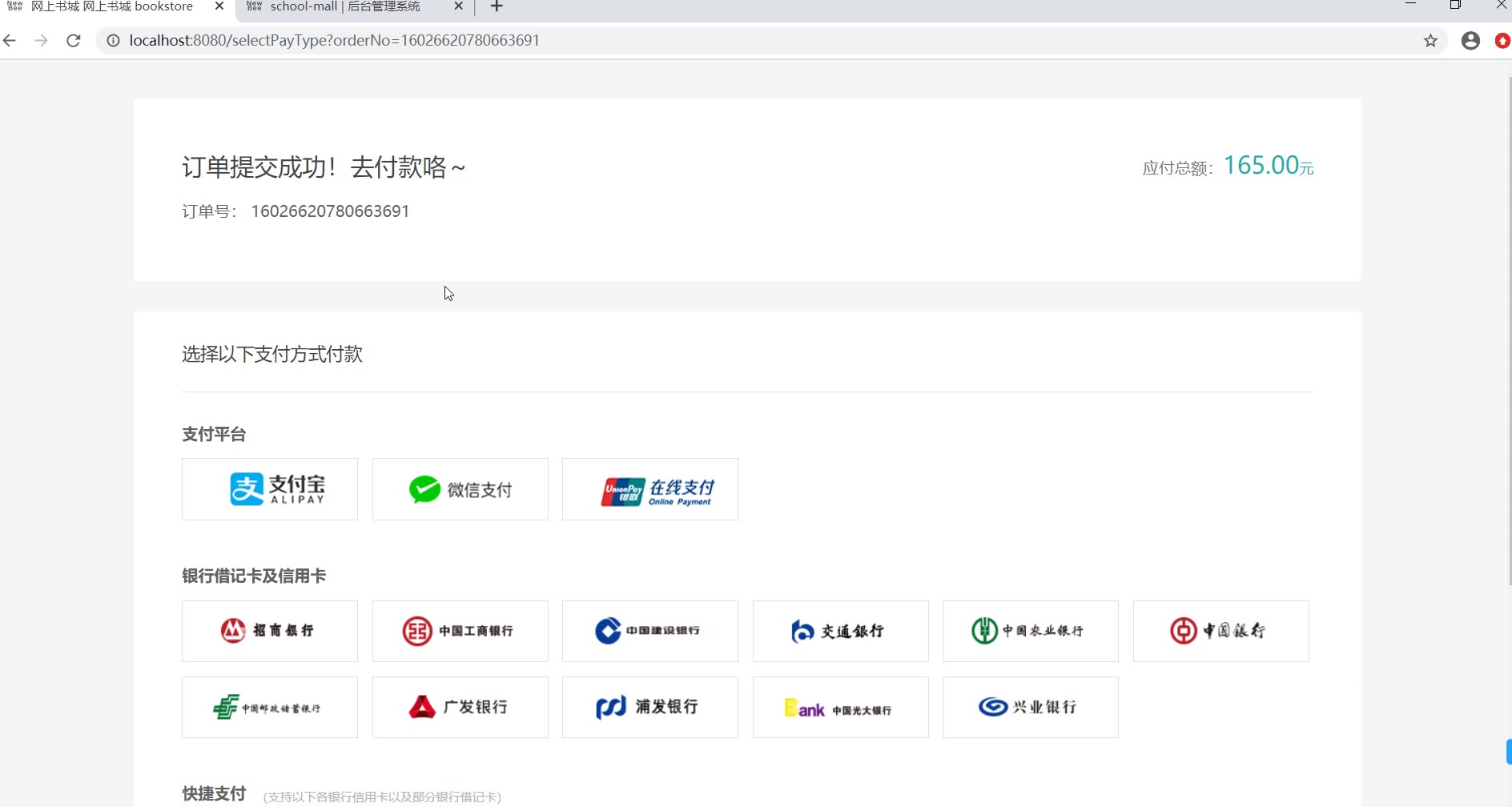The height and width of the screenshot is (807, 1512).
Task: Pick Industrial Bank (兴业银行)
Action: click(1031, 707)
